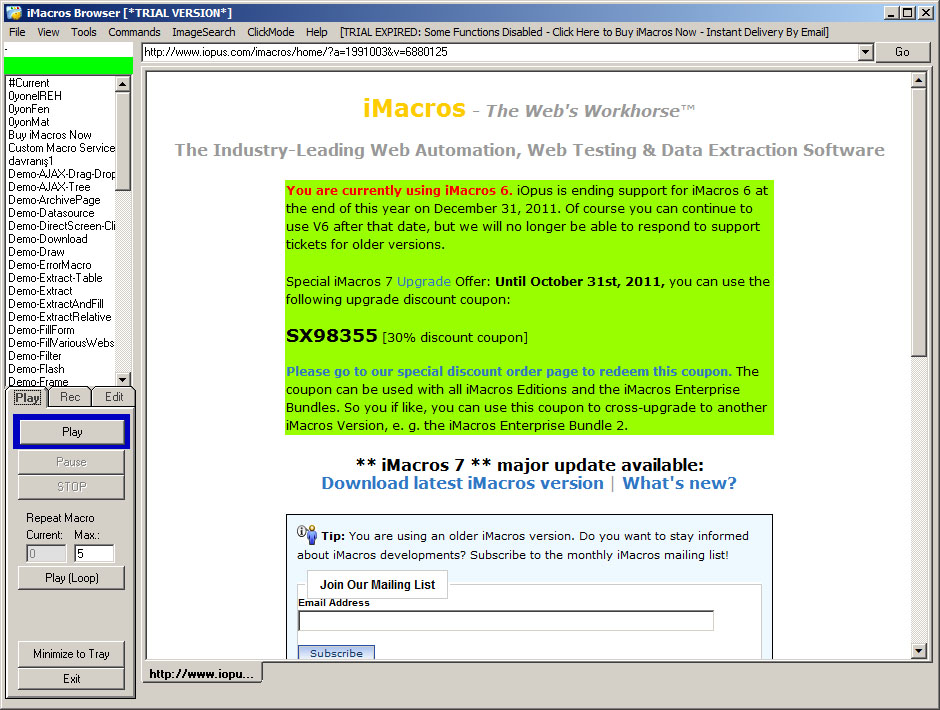Click the STOP button

click(x=72, y=487)
